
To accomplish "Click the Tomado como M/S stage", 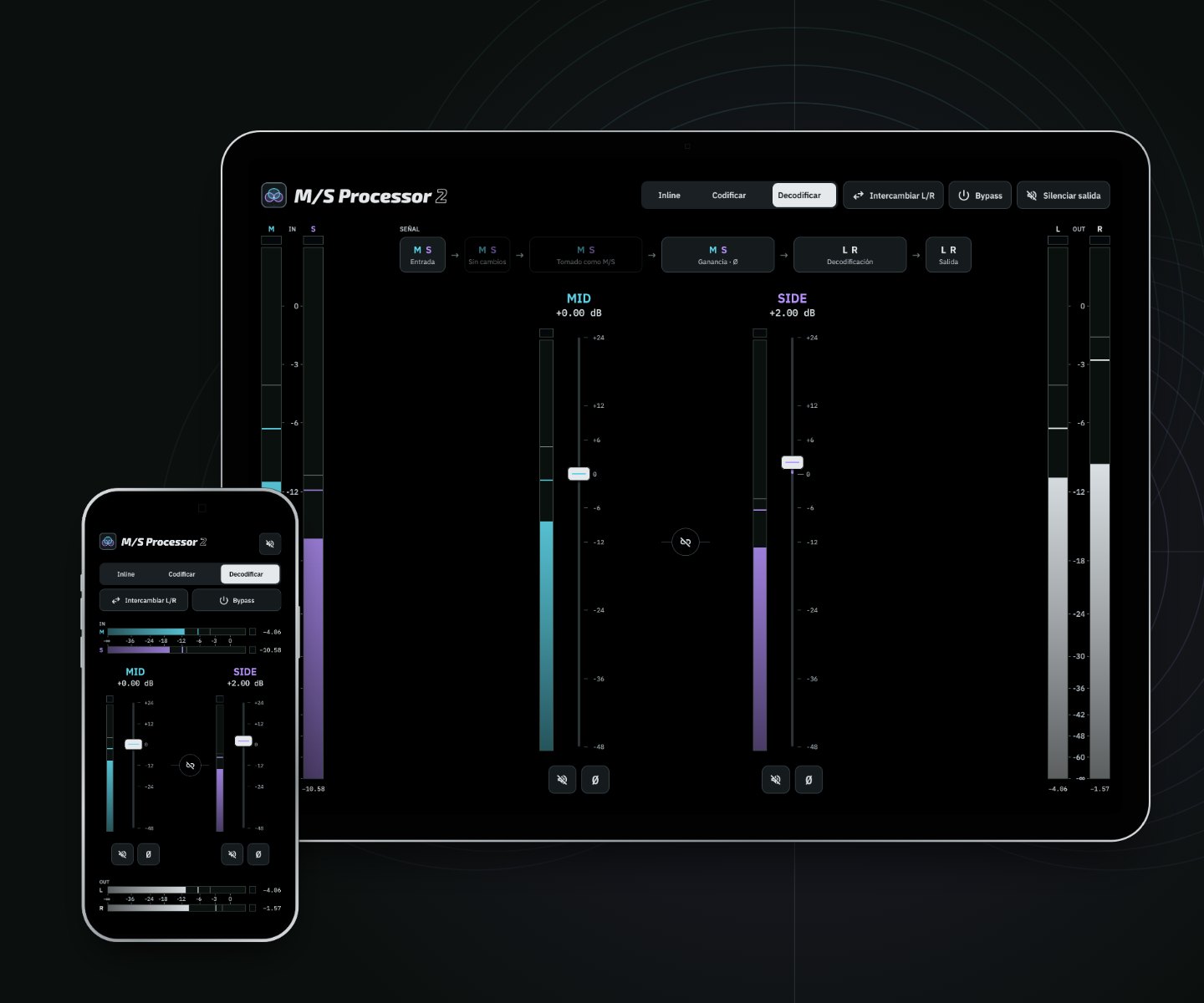I will point(586,254).
